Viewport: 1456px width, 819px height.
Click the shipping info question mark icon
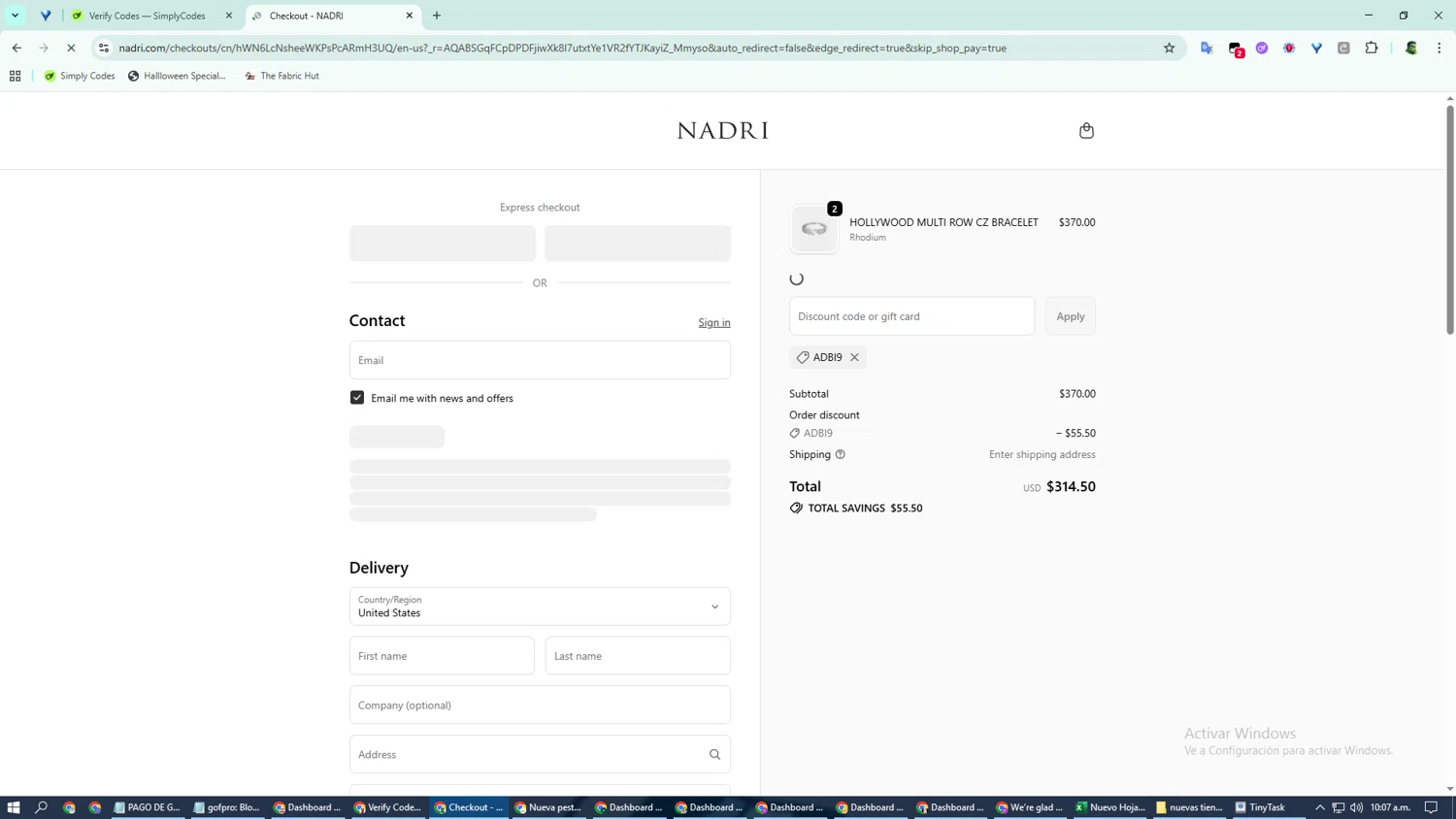click(841, 454)
